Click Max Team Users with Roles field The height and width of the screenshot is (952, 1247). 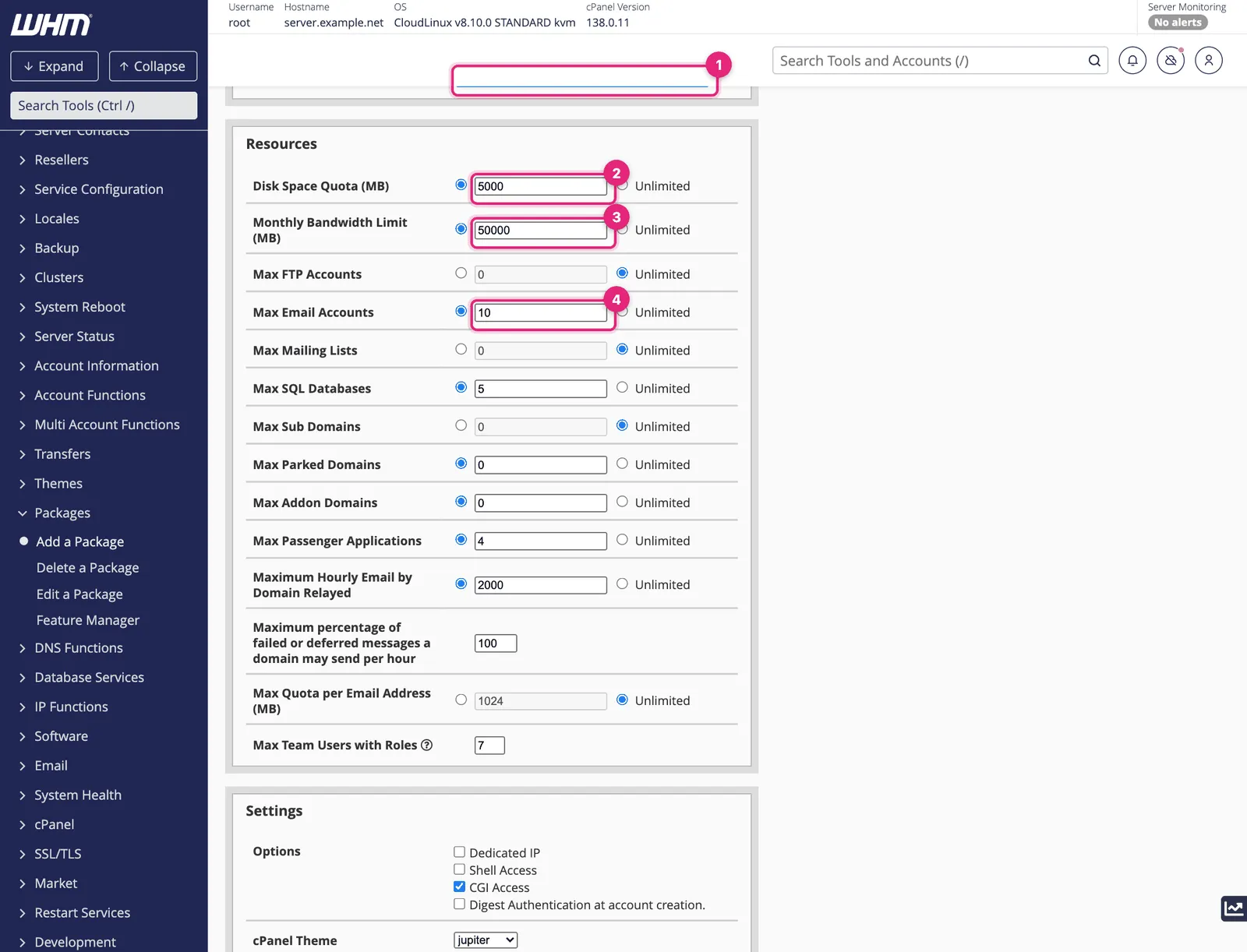(489, 746)
